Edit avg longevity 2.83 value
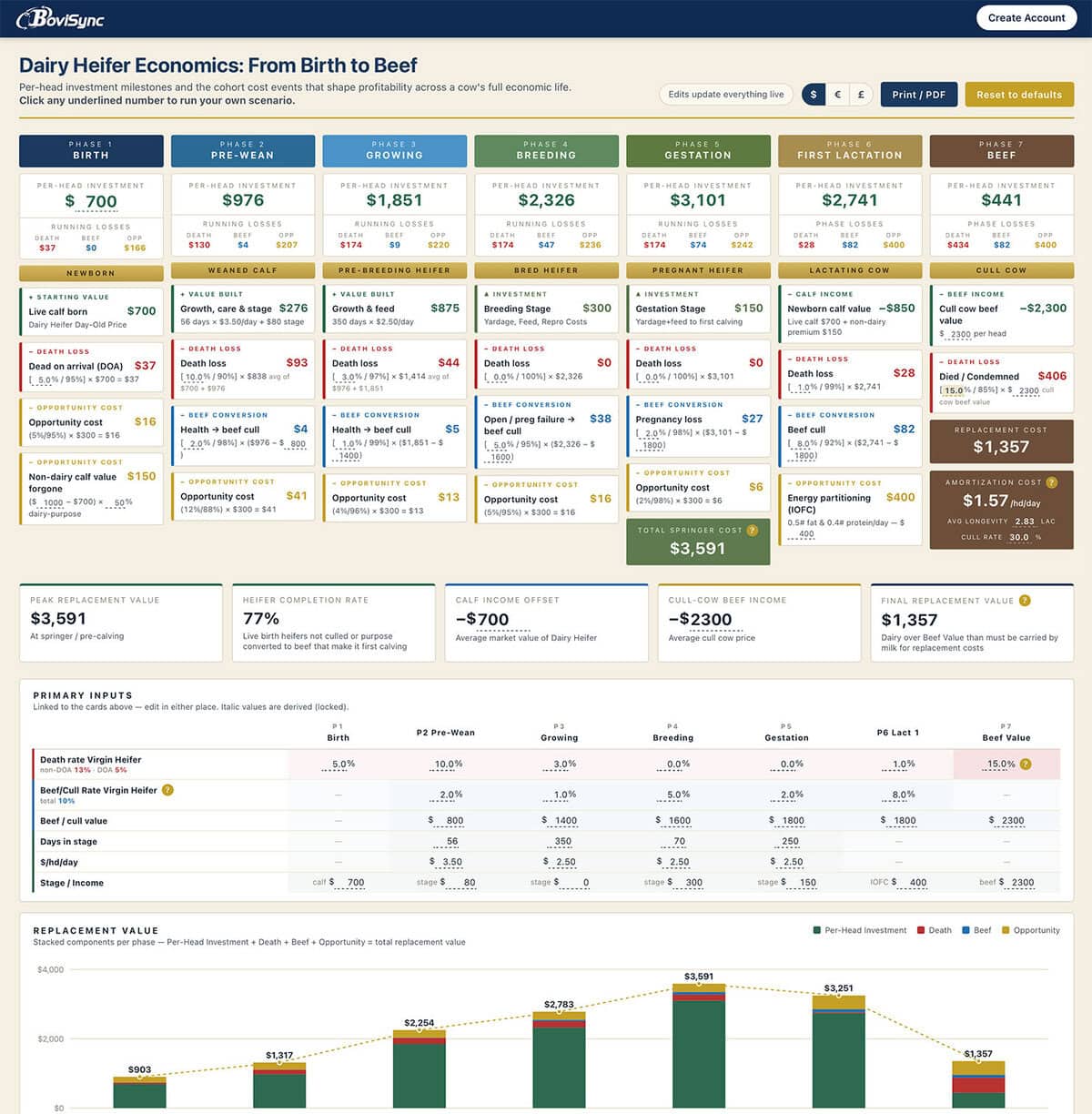 tap(1024, 522)
